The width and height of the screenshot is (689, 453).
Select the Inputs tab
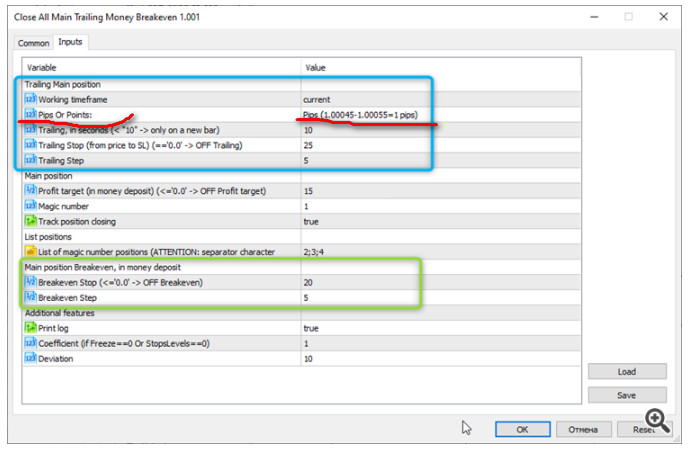pos(71,42)
